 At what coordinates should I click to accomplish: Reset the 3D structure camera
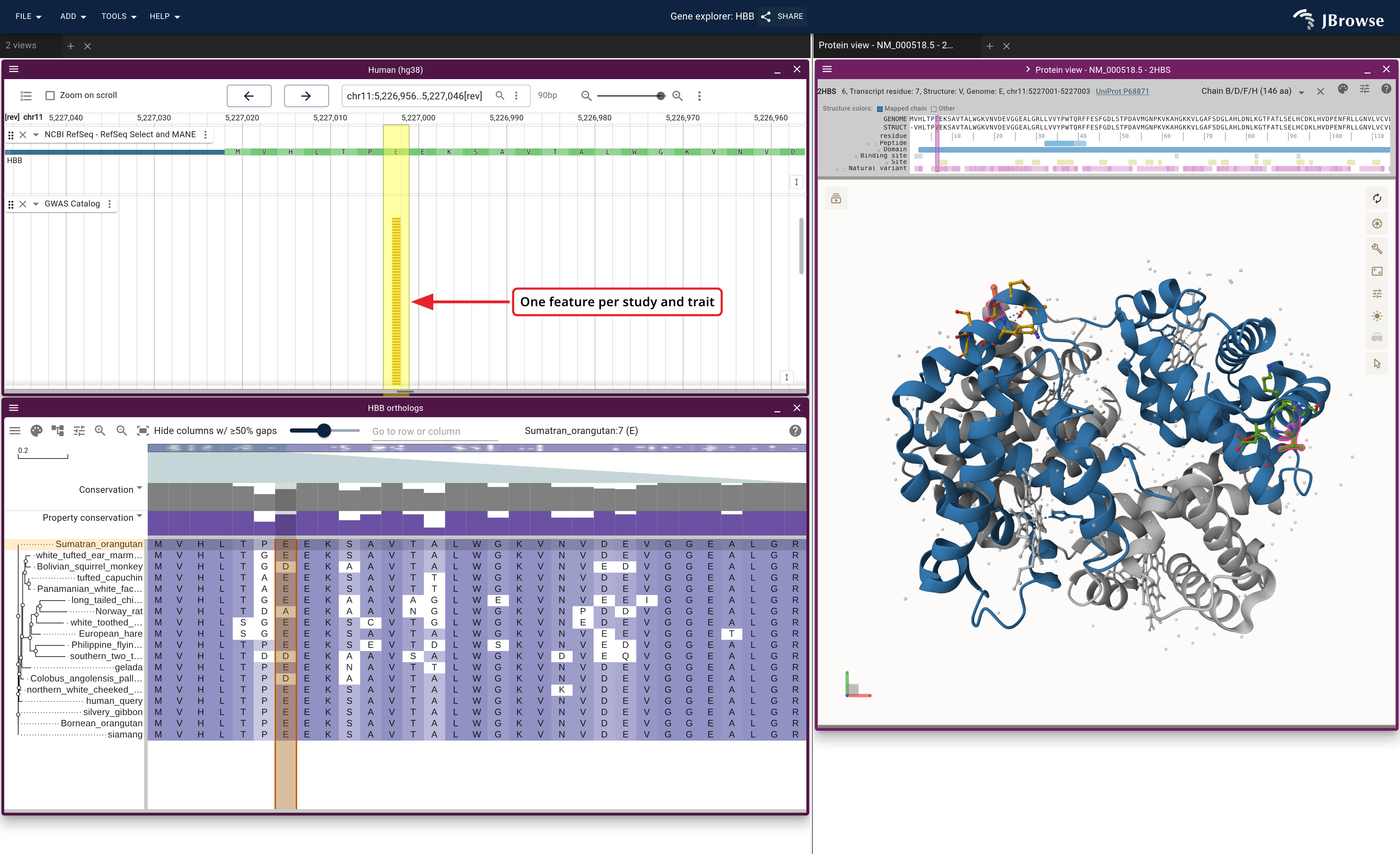[1377, 199]
